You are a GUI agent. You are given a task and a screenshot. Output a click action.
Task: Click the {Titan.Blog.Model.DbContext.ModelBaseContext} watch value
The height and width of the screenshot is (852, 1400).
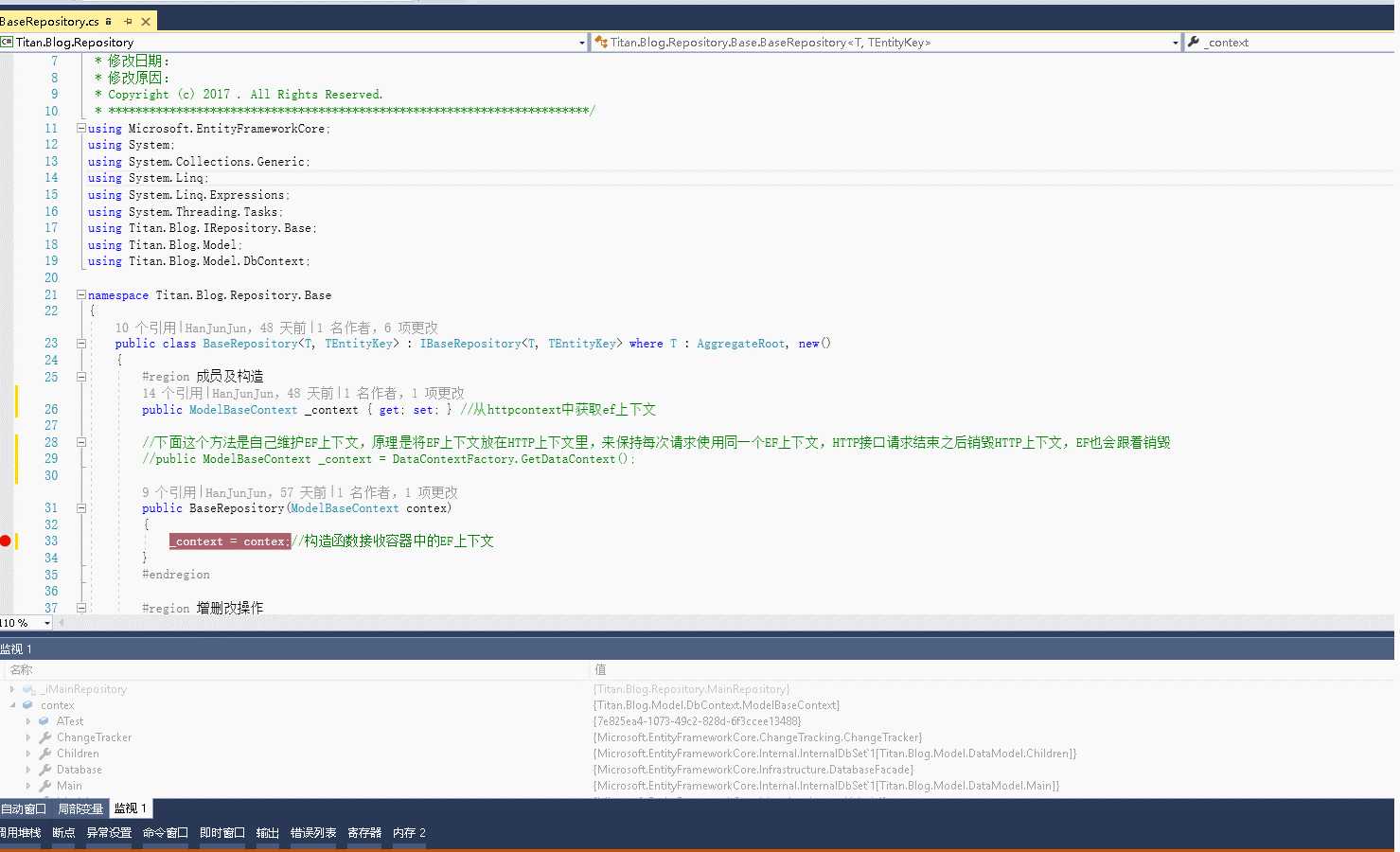pyautogui.click(x=717, y=705)
